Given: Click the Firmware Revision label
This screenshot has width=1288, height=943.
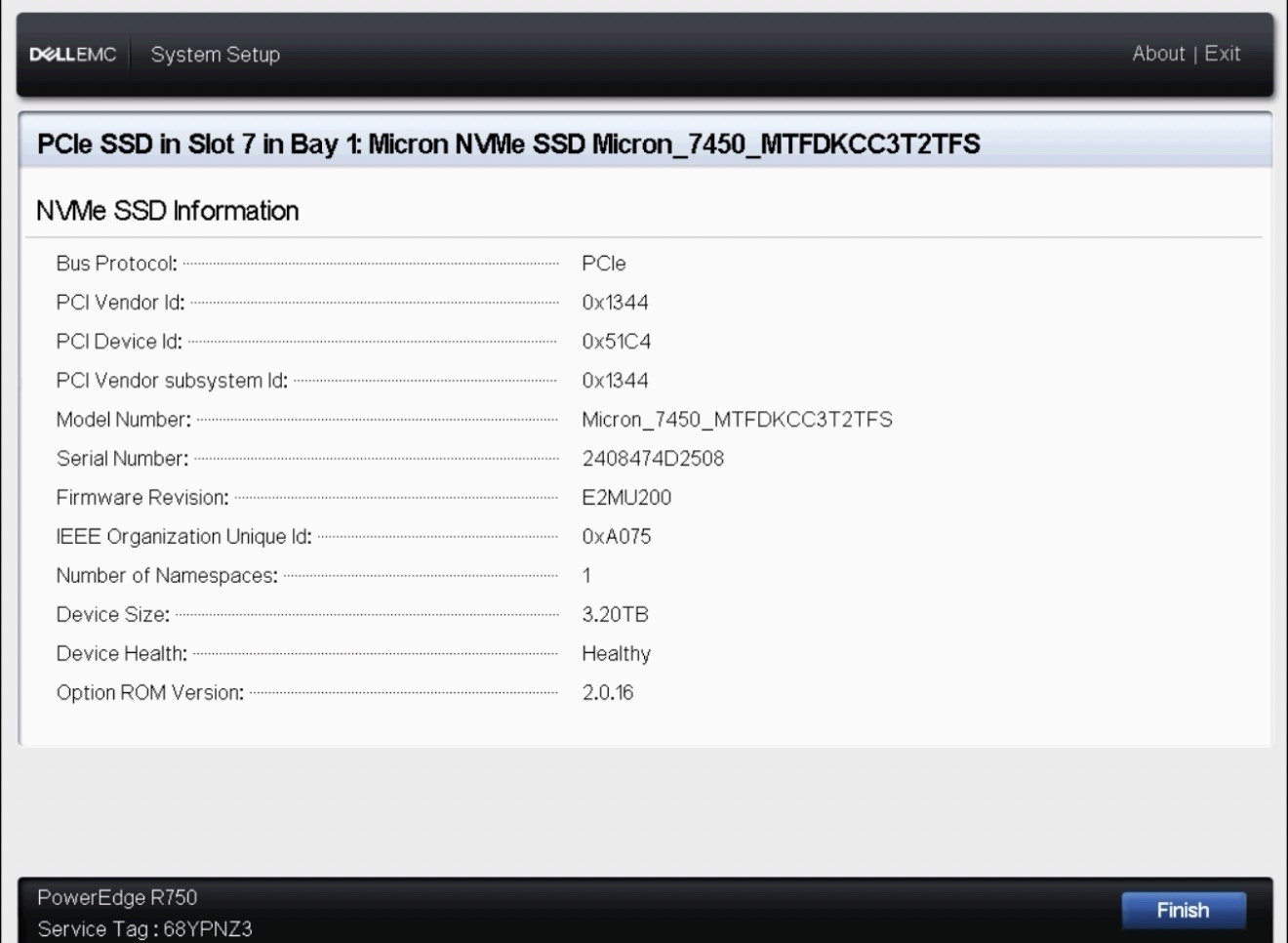Looking at the screenshot, I should coord(142,498).
